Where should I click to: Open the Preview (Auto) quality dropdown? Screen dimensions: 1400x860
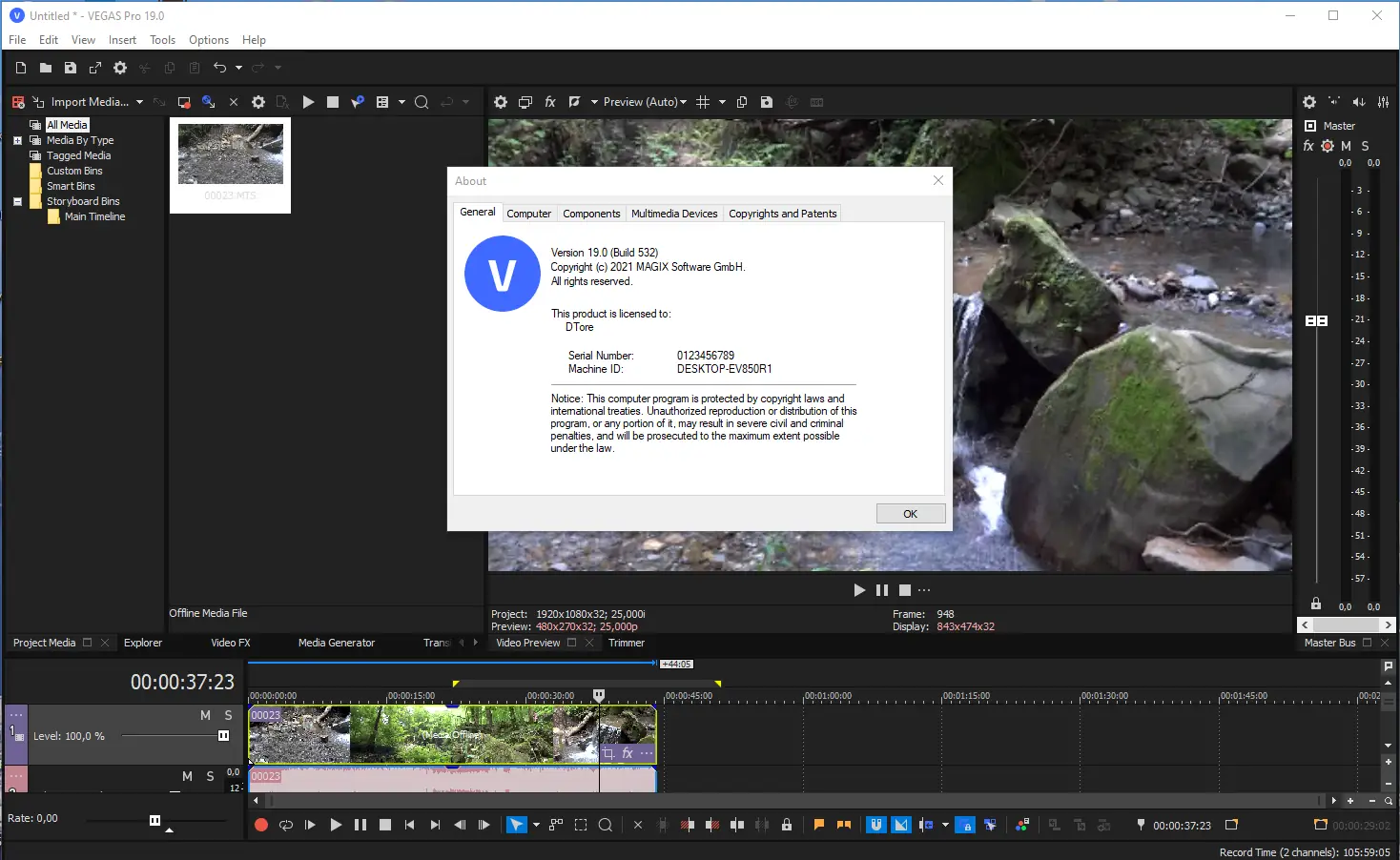[x=645, y=102]
